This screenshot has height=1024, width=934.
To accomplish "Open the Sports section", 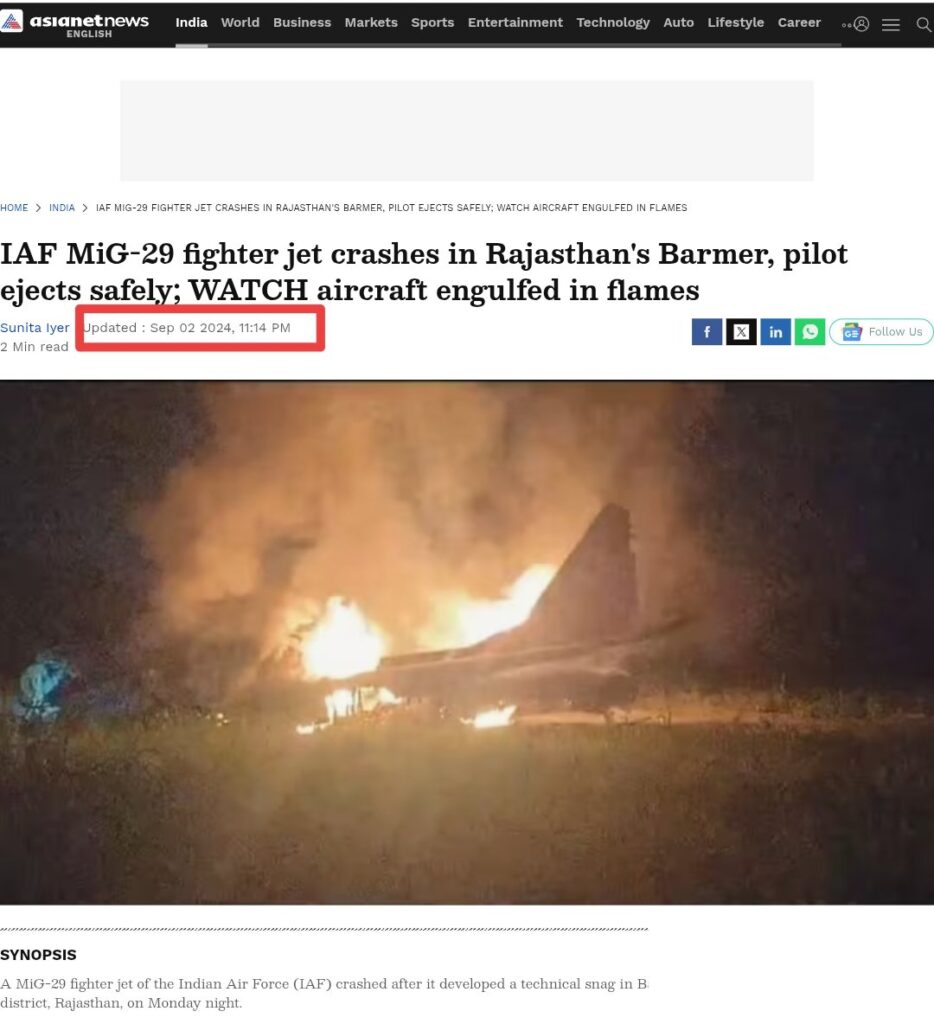I will point(432,23).
